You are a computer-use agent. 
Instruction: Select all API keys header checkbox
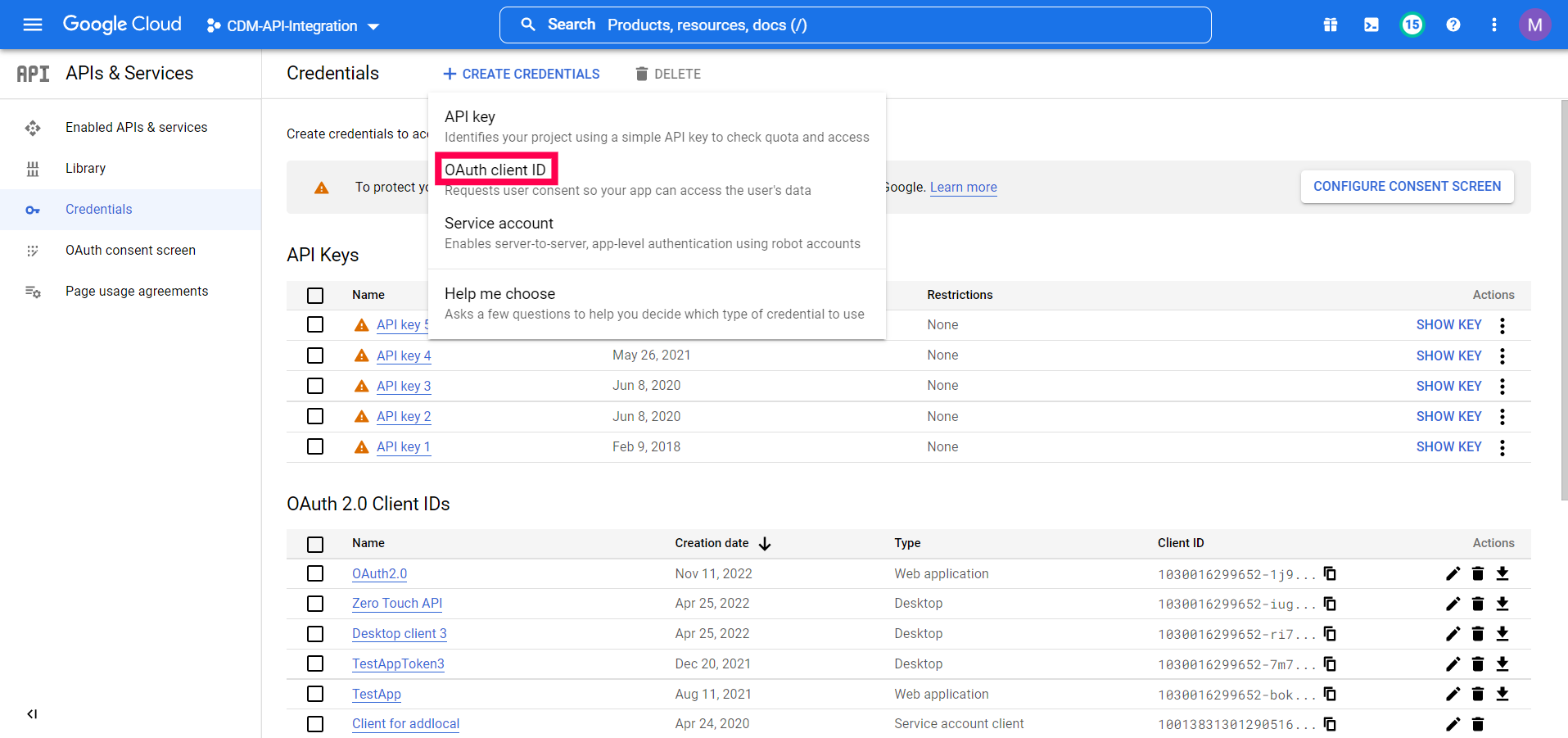315,296
